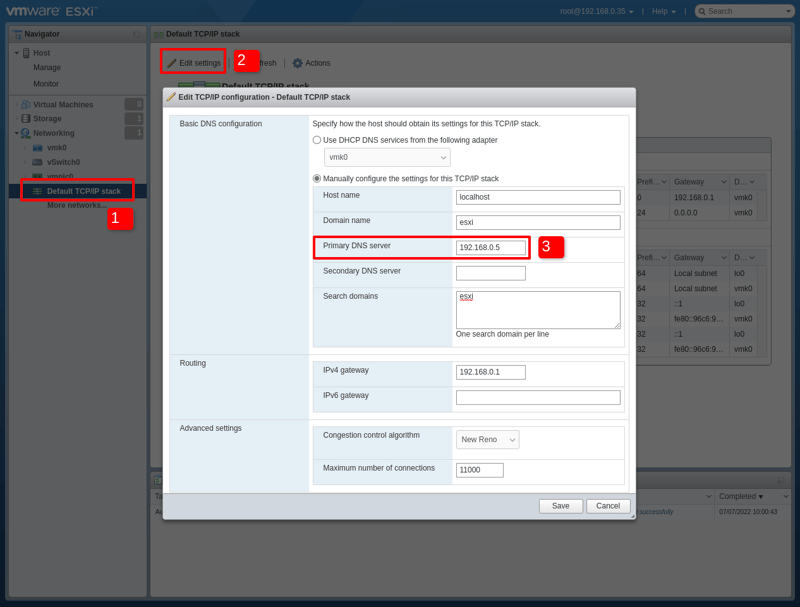This screenshot has width=800, height=607.
Task: Click the Actions gear icon
Action: (297, 63)
